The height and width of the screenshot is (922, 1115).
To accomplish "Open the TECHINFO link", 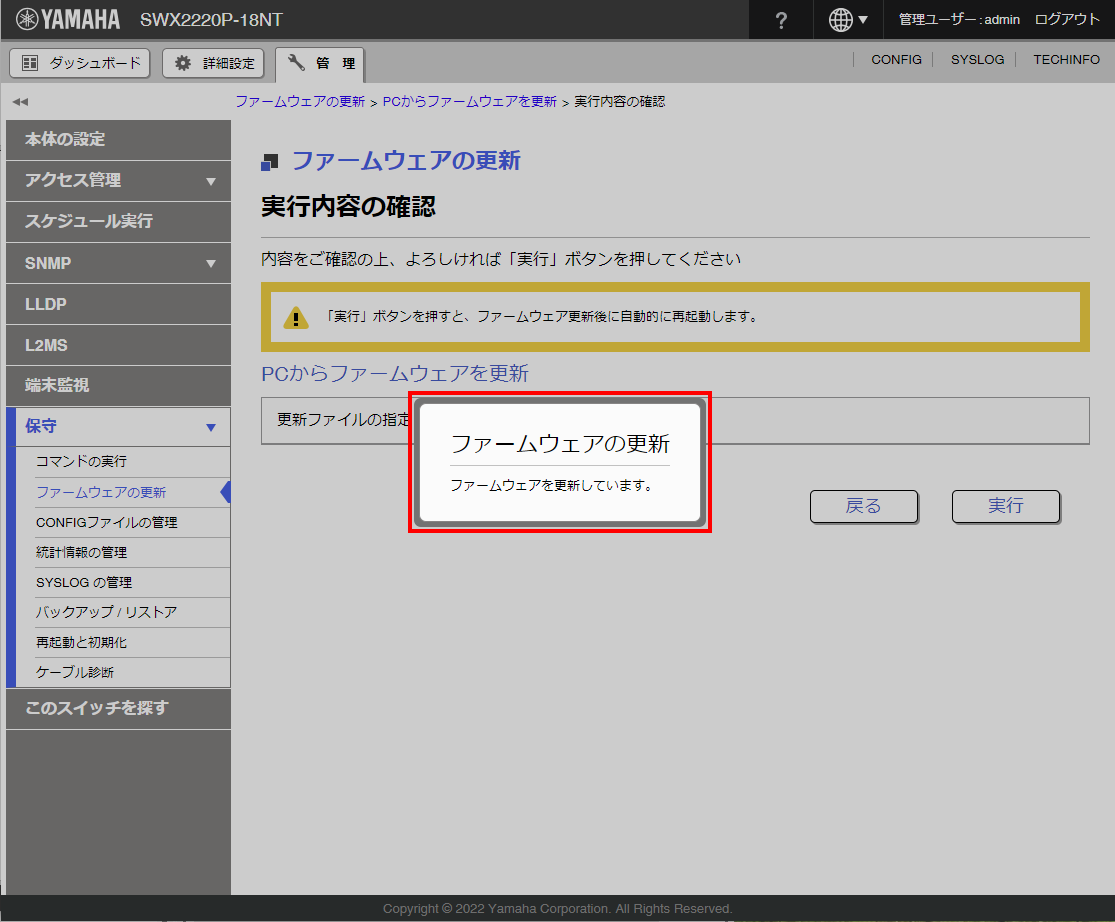I will [x=1066, y=60].
